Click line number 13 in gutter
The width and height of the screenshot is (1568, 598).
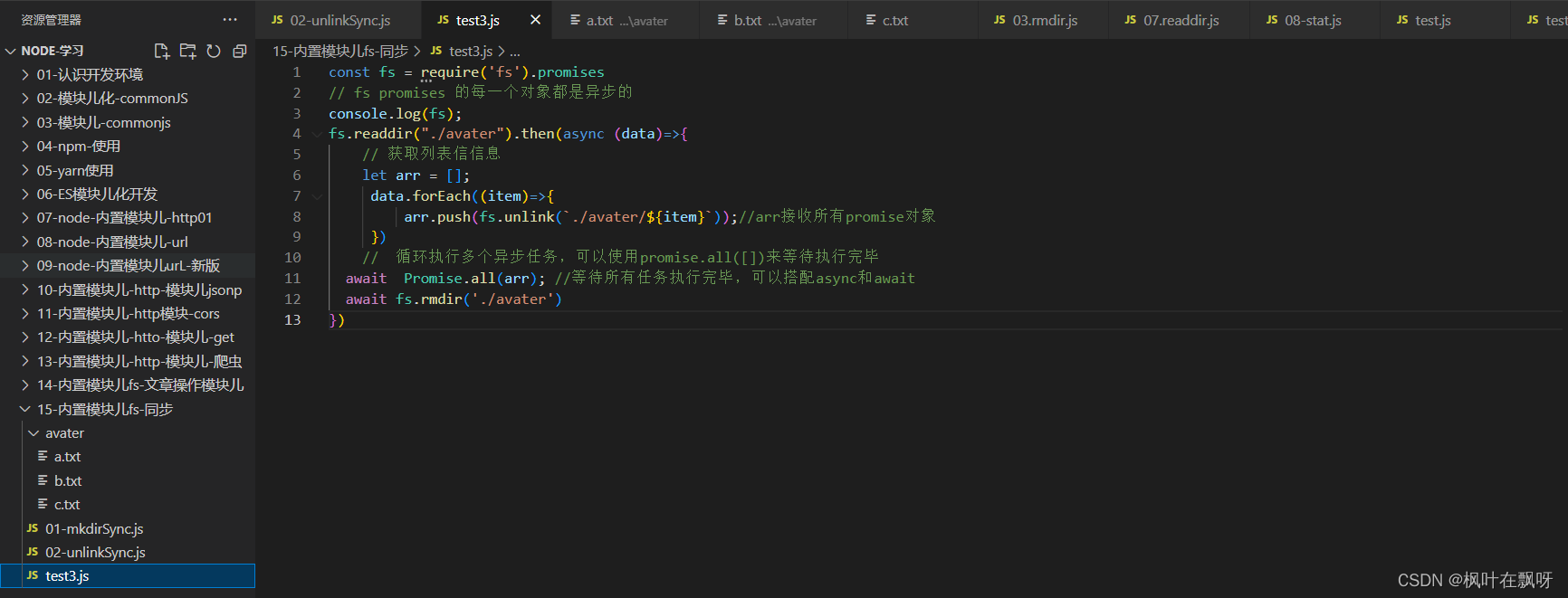(x=292, y=319)
